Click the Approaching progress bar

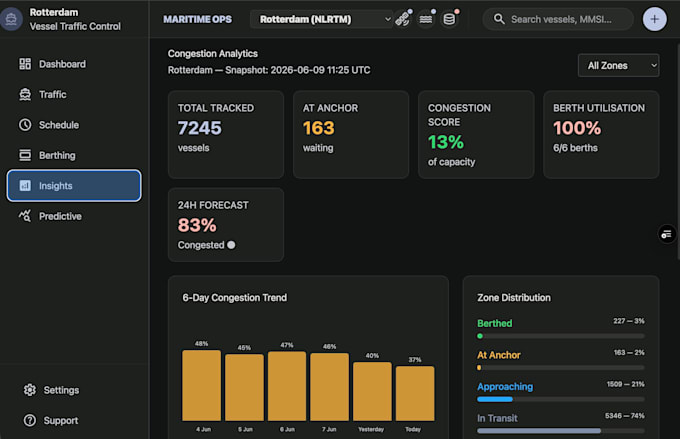pyautogui.click(x=561, y=399)
